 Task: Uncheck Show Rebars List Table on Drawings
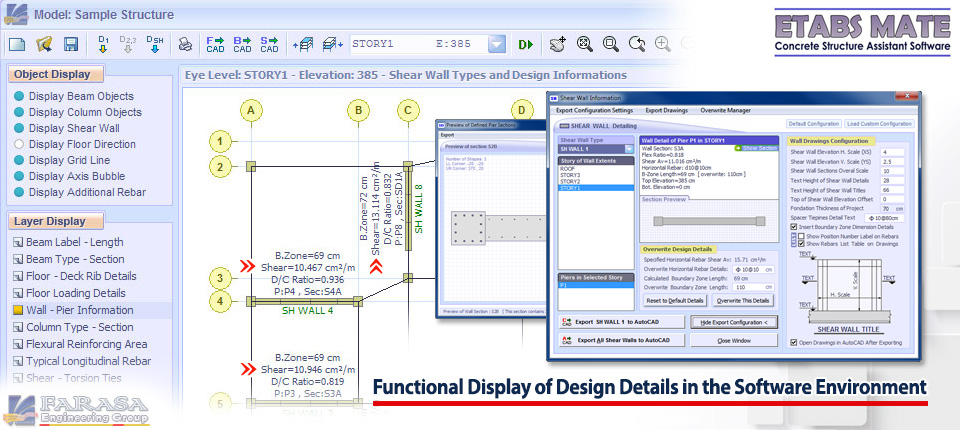pos(801,243)
